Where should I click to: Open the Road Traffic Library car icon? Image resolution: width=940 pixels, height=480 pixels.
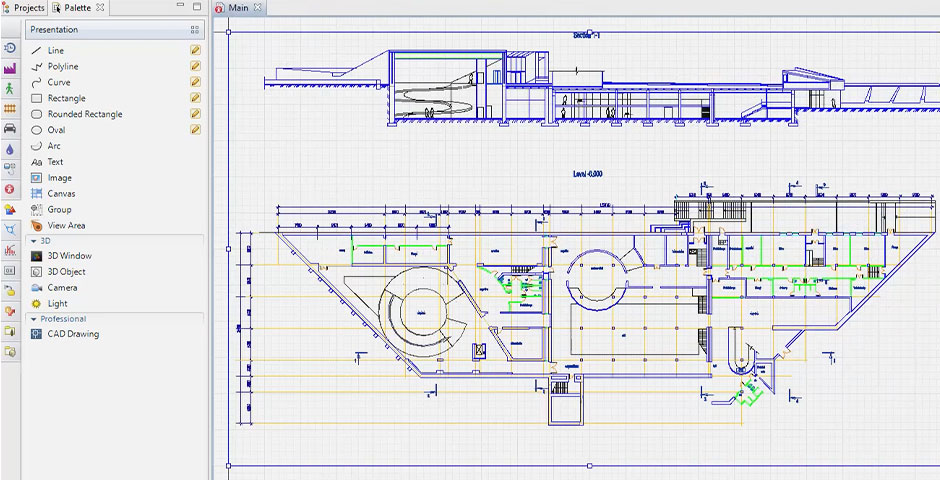pos(10,129)
